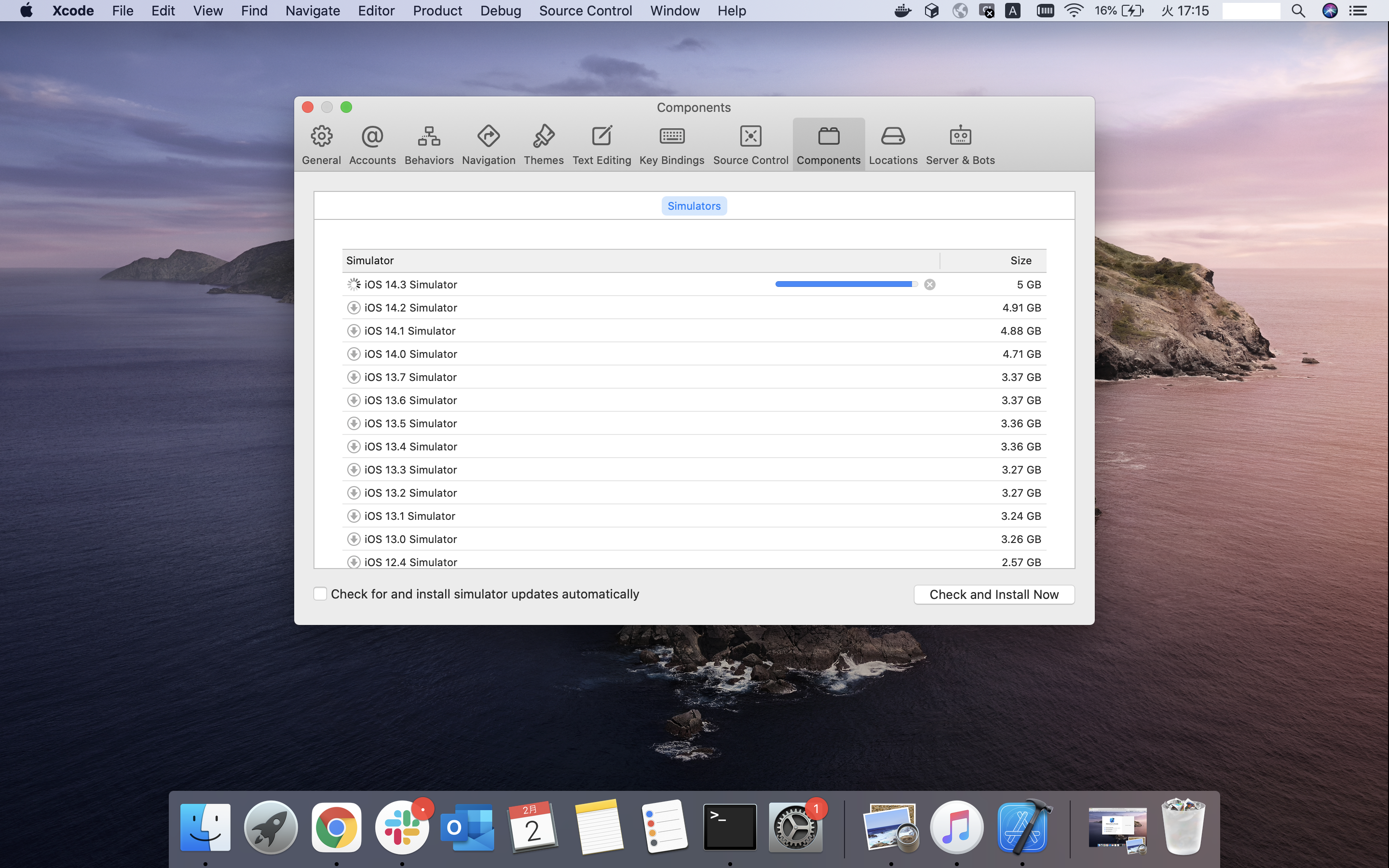Open Wi-Fi status menu

click(1073, 11)
